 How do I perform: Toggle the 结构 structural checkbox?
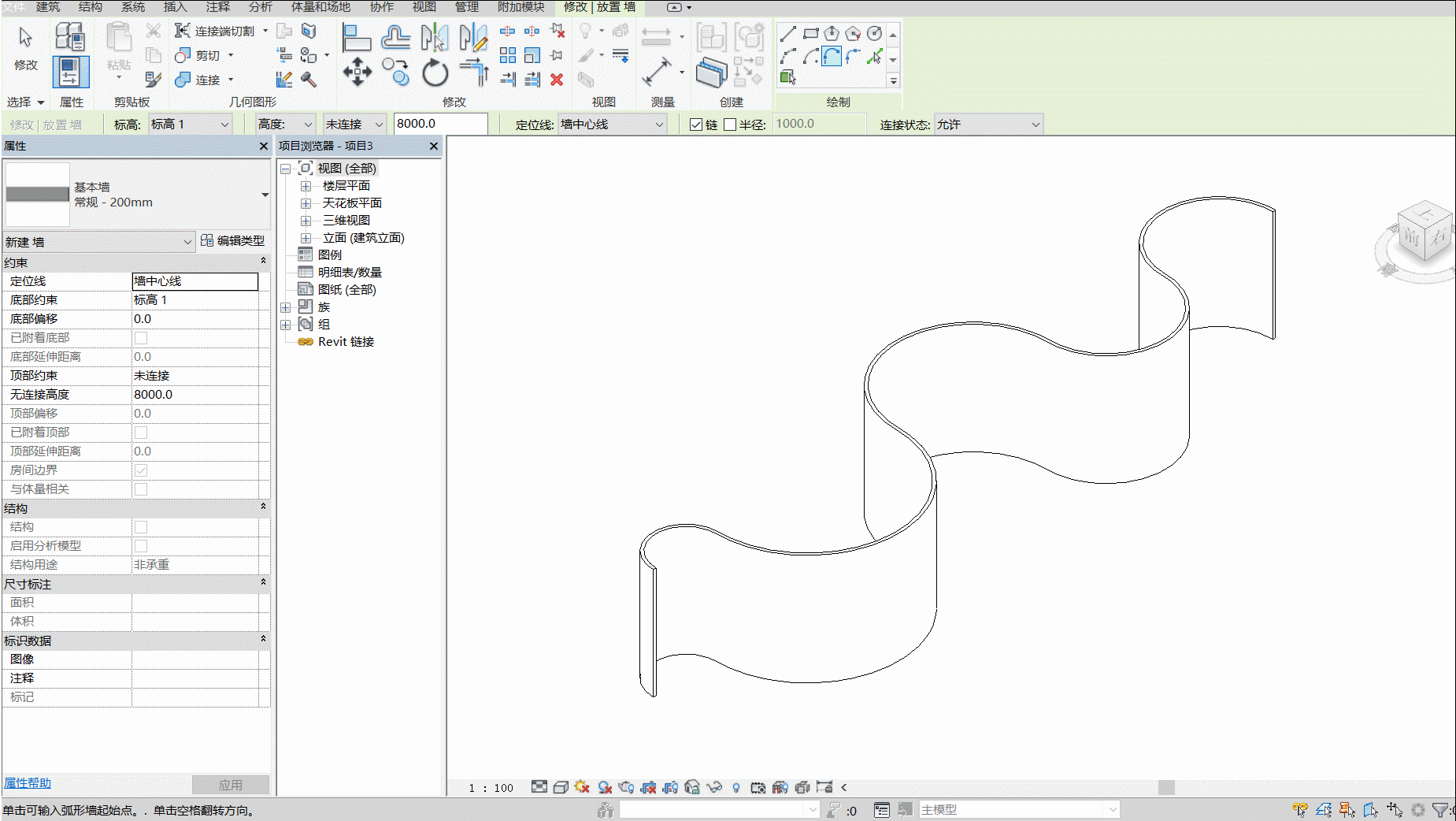141,527
